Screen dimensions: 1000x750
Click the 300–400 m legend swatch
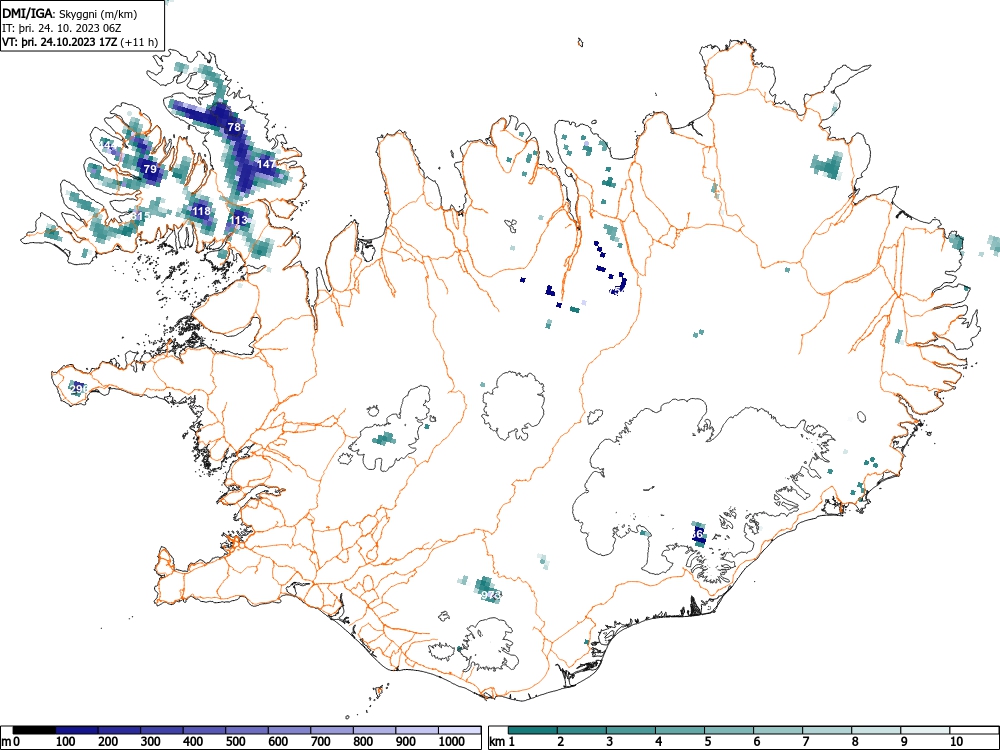162,730
